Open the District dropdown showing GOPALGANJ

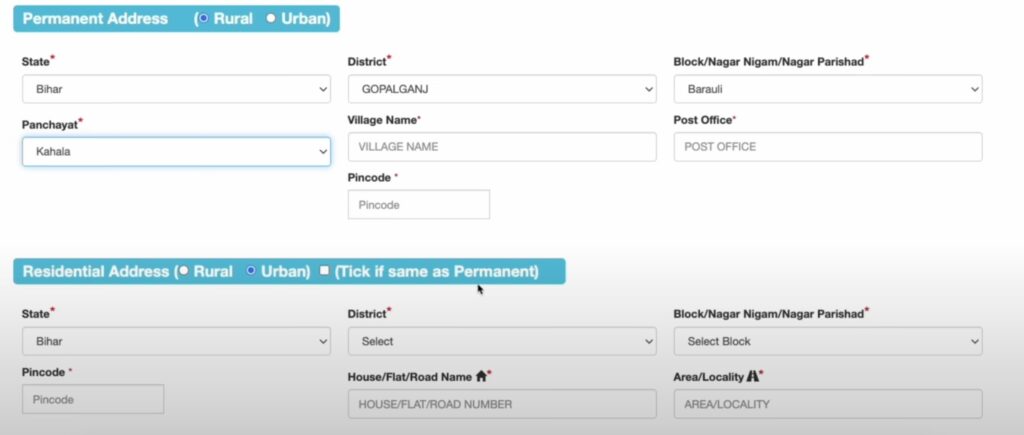(502, 89)
